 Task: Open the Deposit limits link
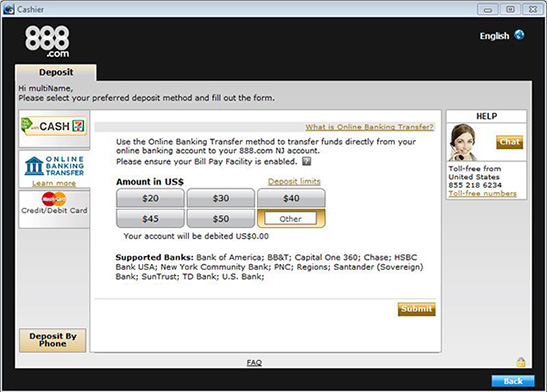[x=294, y=181]
